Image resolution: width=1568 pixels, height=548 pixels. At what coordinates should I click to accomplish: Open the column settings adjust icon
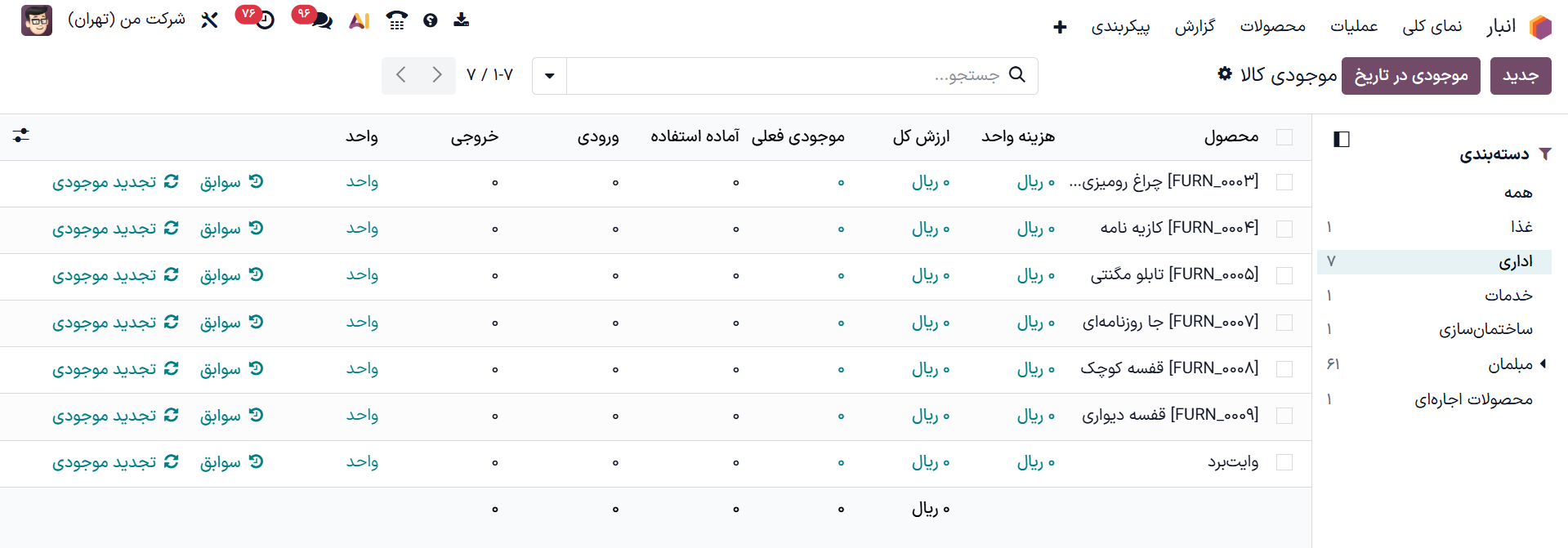tap(21, 136)
